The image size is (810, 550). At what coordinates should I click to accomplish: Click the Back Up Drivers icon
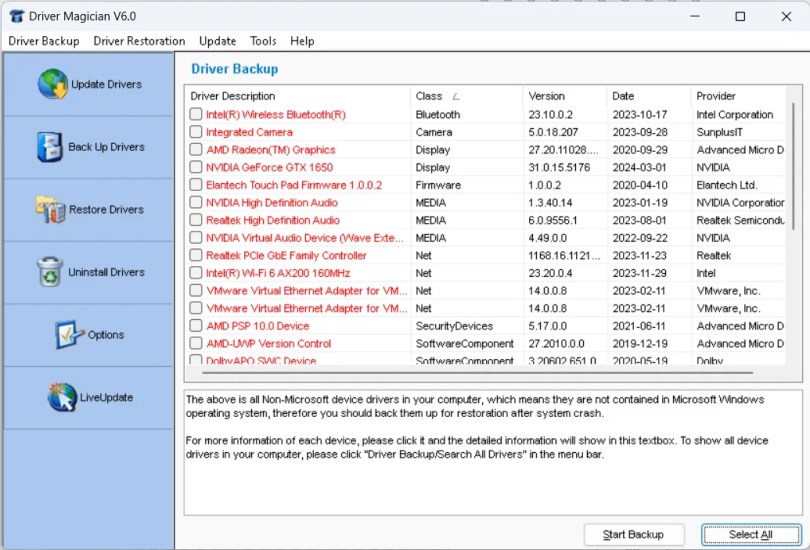[50, 147]
